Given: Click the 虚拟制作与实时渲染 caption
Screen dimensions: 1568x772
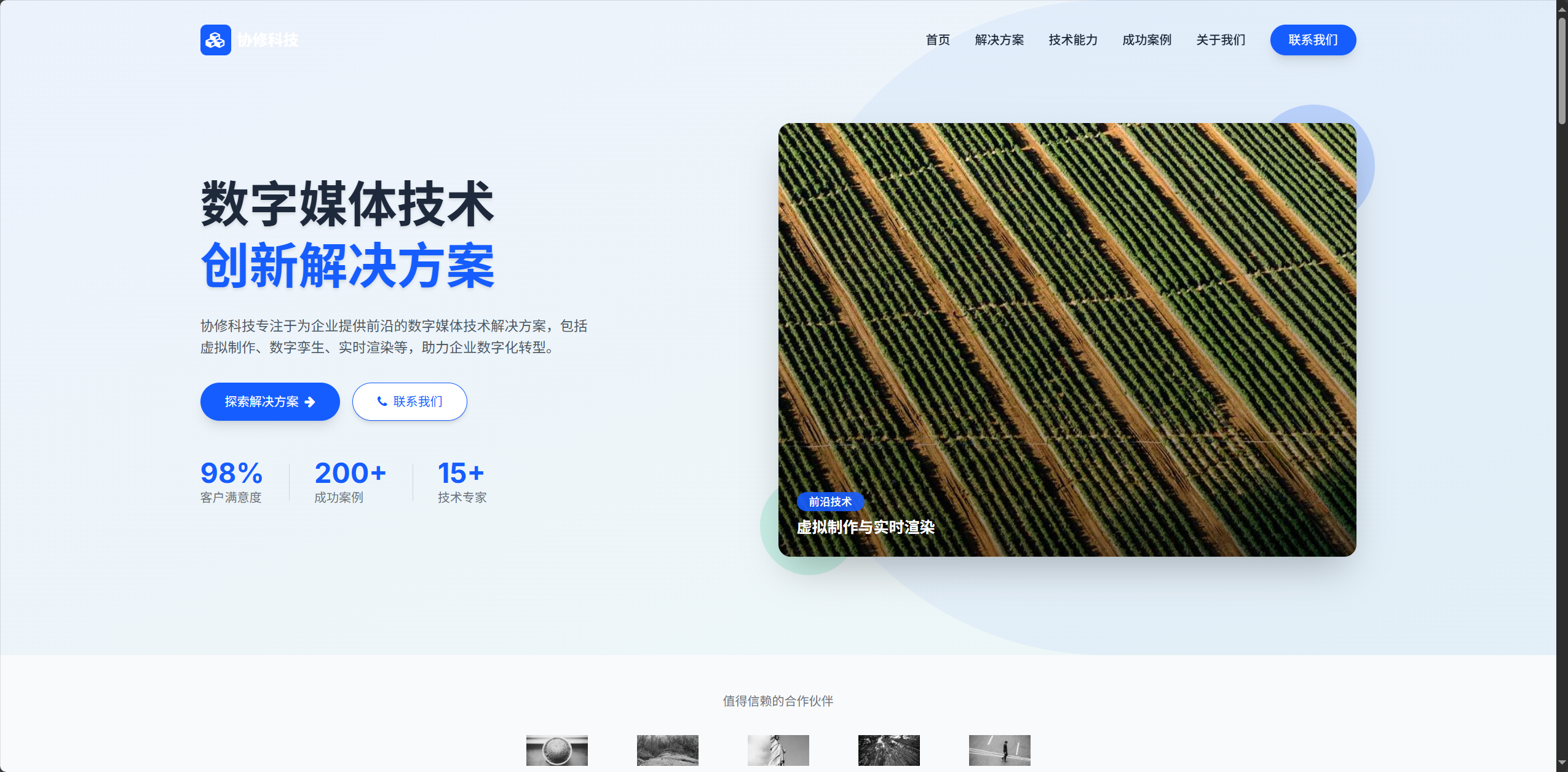Looking at the screenshot, I should pos(865,527).
